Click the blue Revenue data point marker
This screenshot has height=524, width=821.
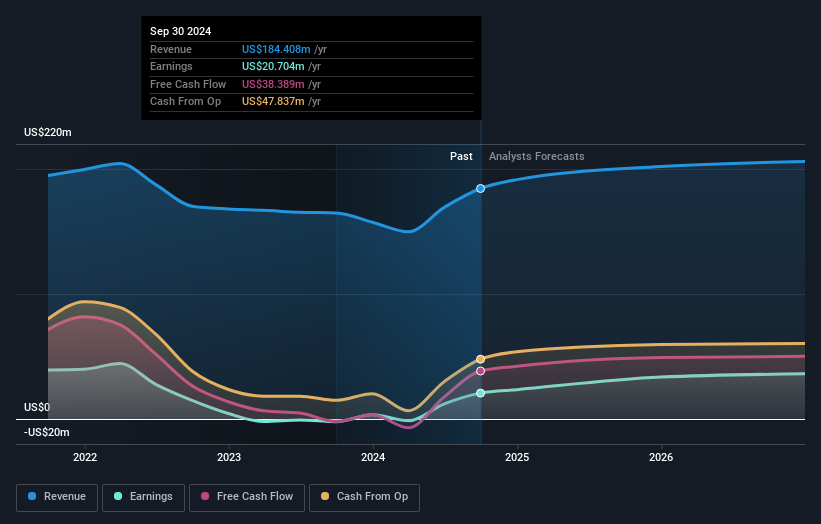480,188
